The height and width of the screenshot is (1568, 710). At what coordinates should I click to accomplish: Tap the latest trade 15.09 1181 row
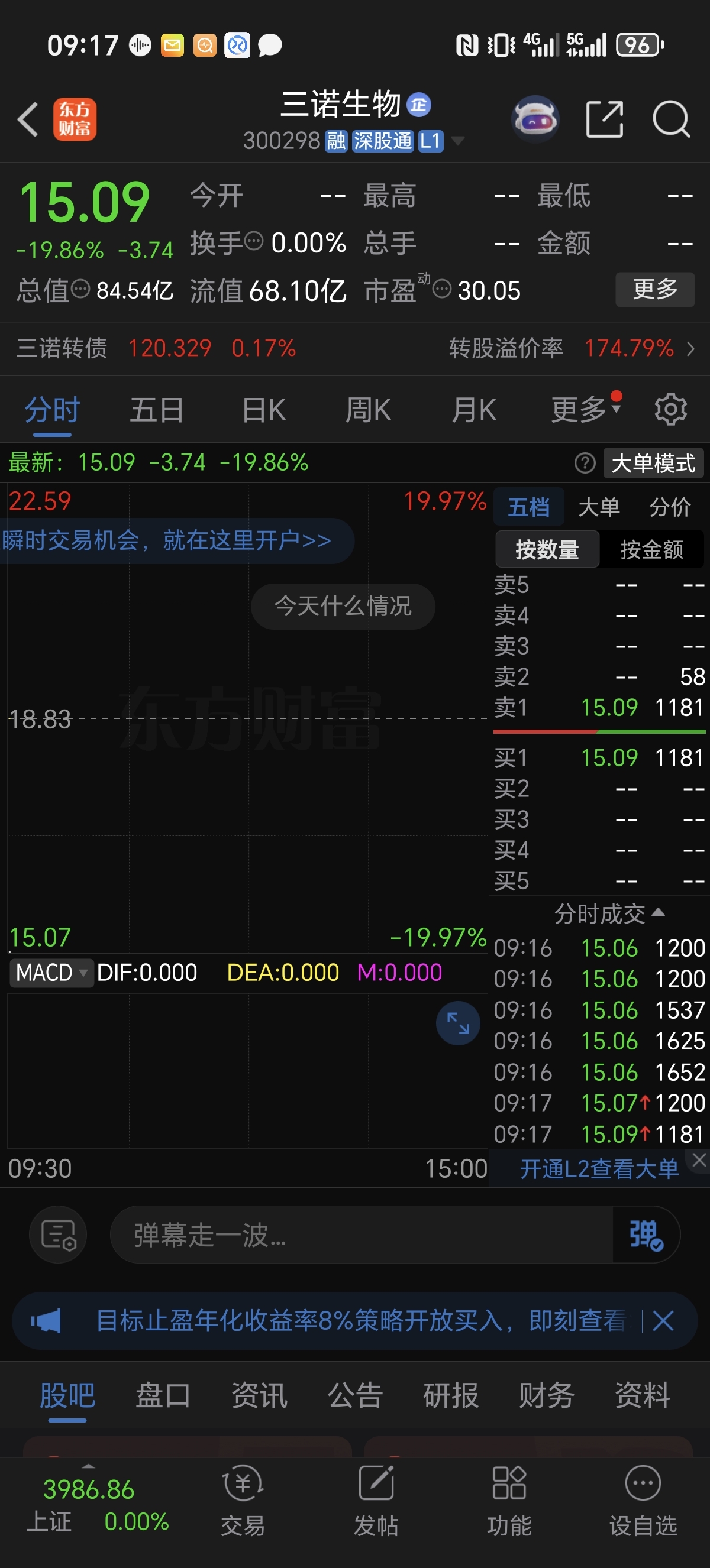coord(599,1134)
